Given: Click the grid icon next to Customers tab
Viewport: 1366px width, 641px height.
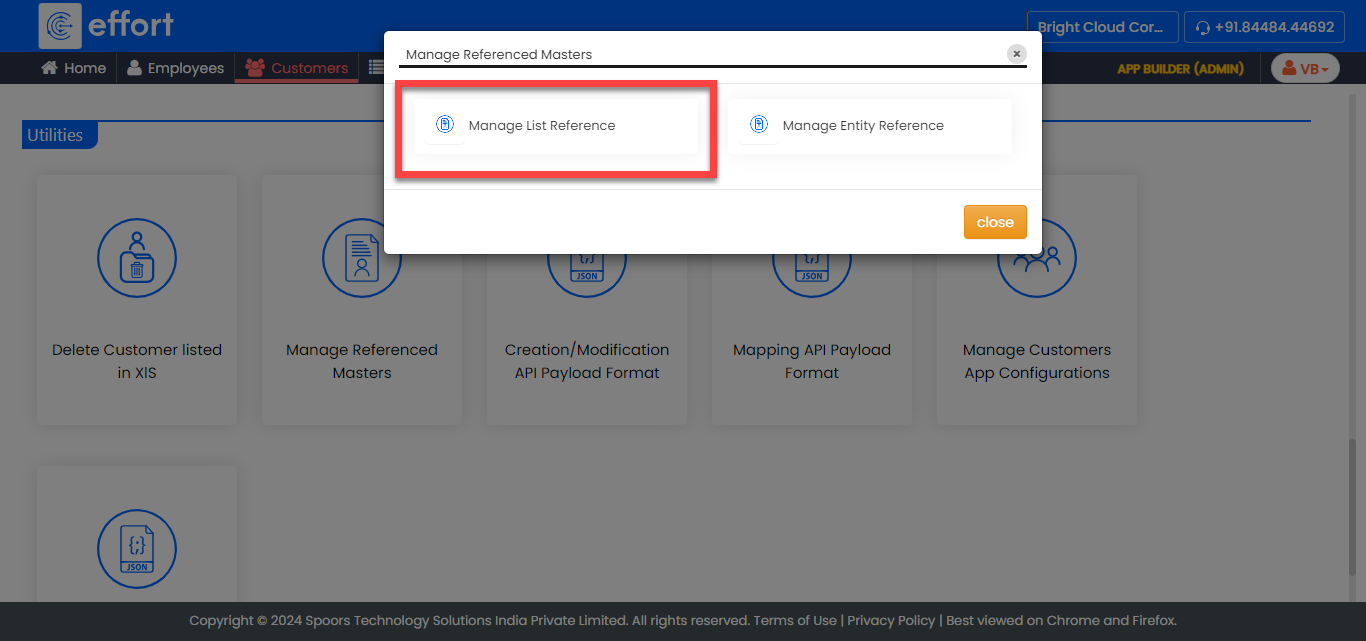Looking at the screenshot, I should [x=376, y=68].
